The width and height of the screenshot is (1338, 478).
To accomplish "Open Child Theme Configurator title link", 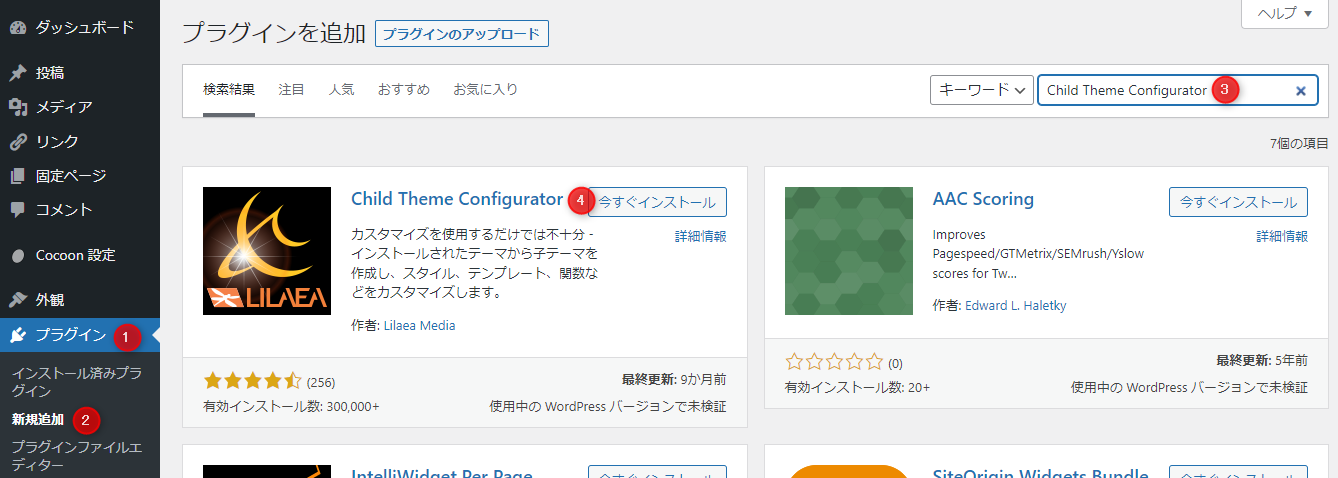I will click(457, 199).
